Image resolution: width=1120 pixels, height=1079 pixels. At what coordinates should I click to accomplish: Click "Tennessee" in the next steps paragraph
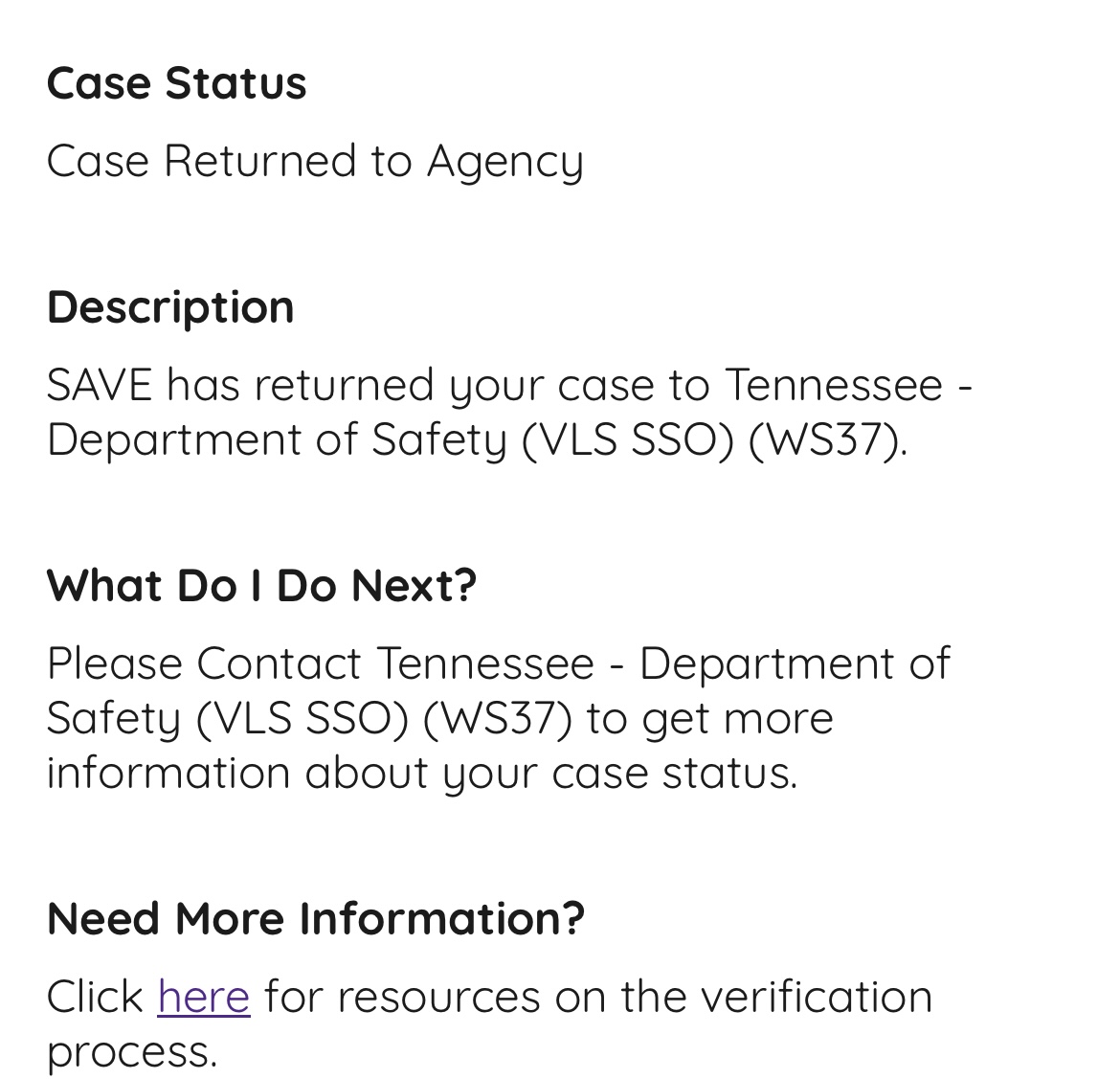(485, 663)
